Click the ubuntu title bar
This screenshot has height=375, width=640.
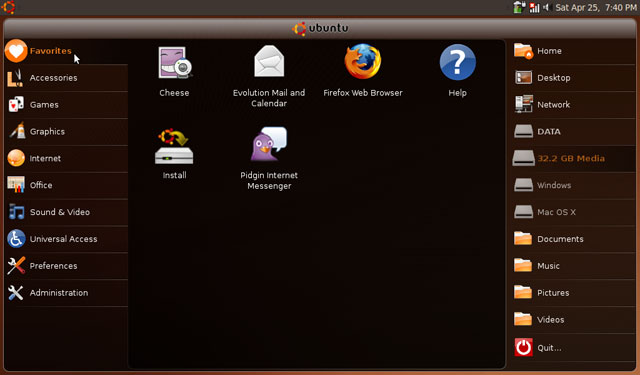coord(320,28)
